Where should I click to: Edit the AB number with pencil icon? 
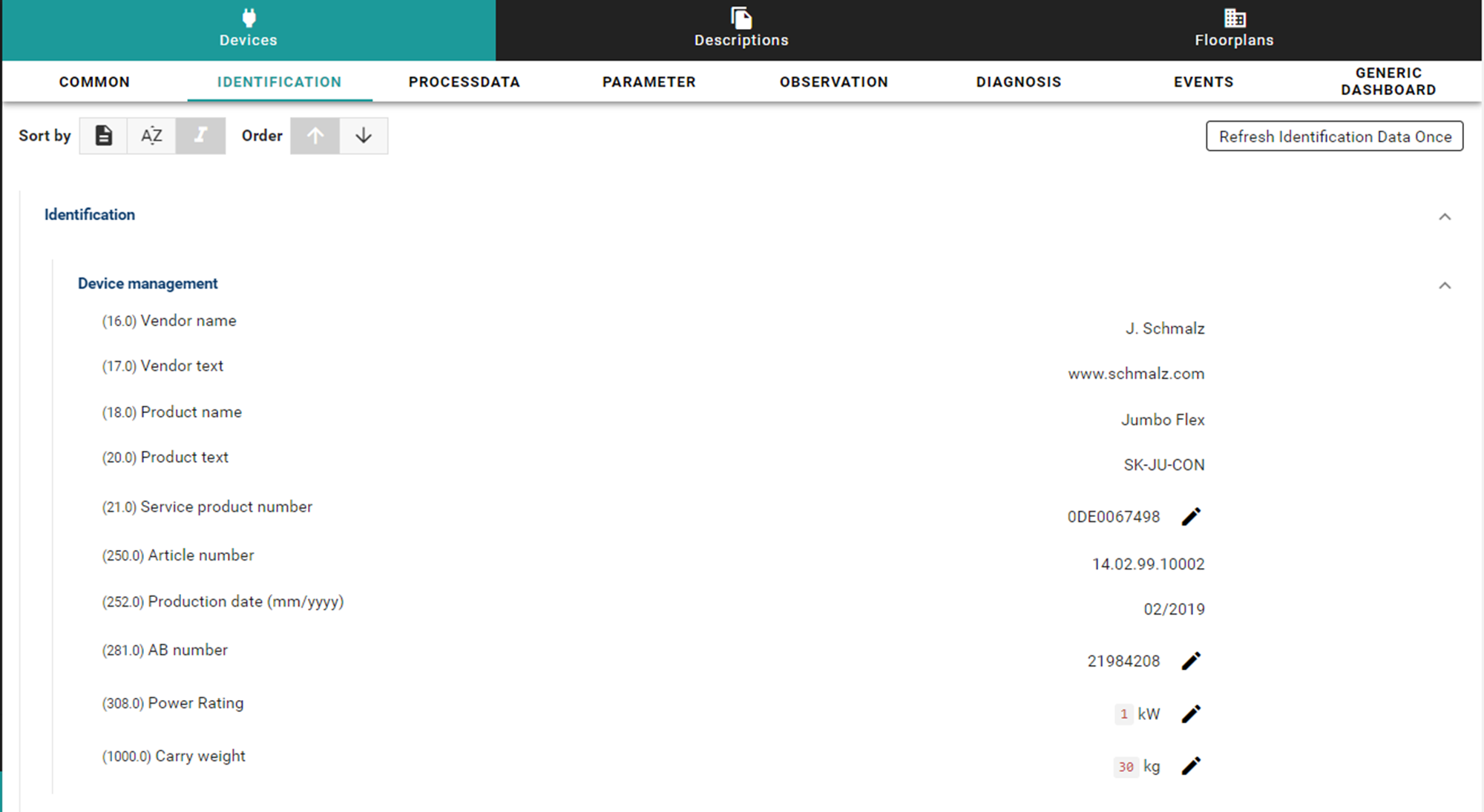tap(1191, 661)
